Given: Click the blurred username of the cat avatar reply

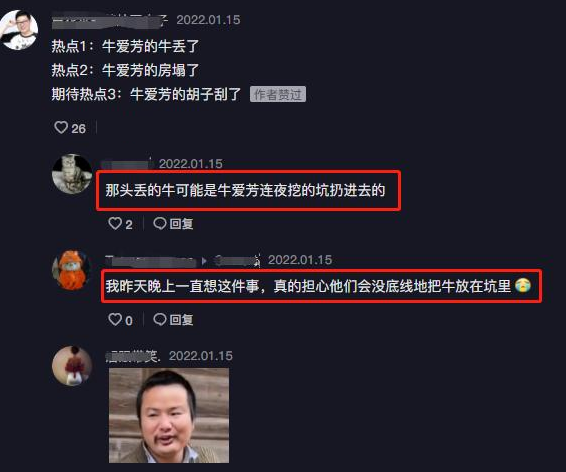Looking at the screenshot, I should 127,164.
